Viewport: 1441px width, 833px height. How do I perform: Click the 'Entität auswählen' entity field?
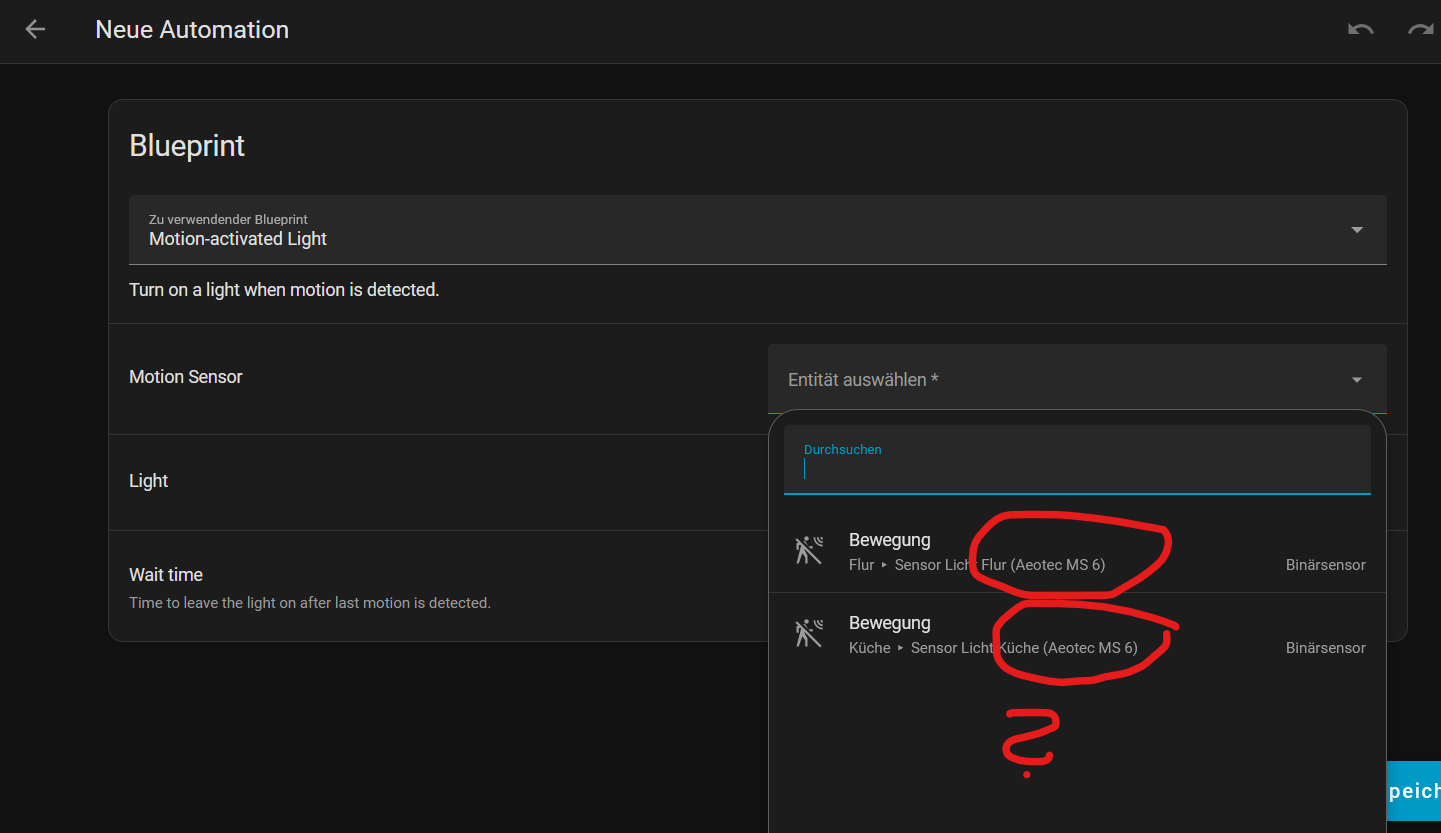click(x=1050, y=380)
